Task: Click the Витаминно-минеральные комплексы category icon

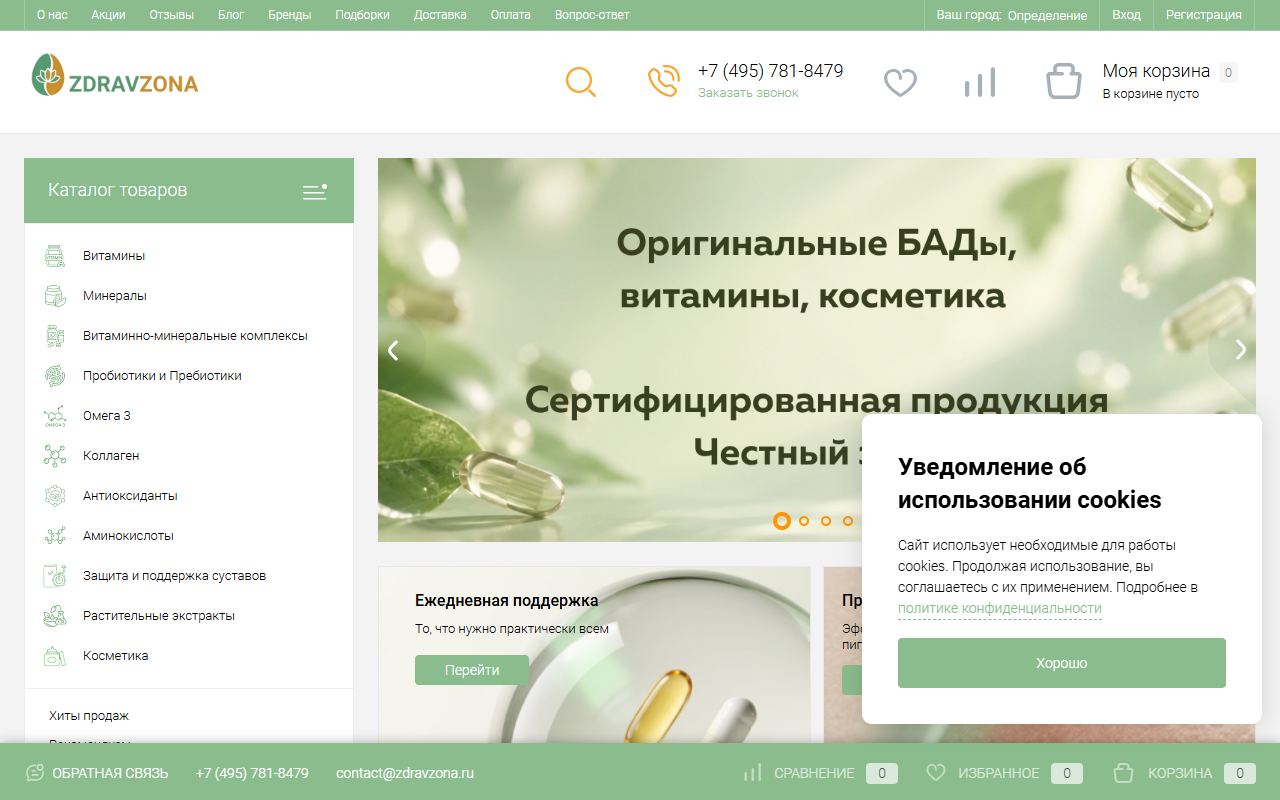Action: tap(55, 336)
